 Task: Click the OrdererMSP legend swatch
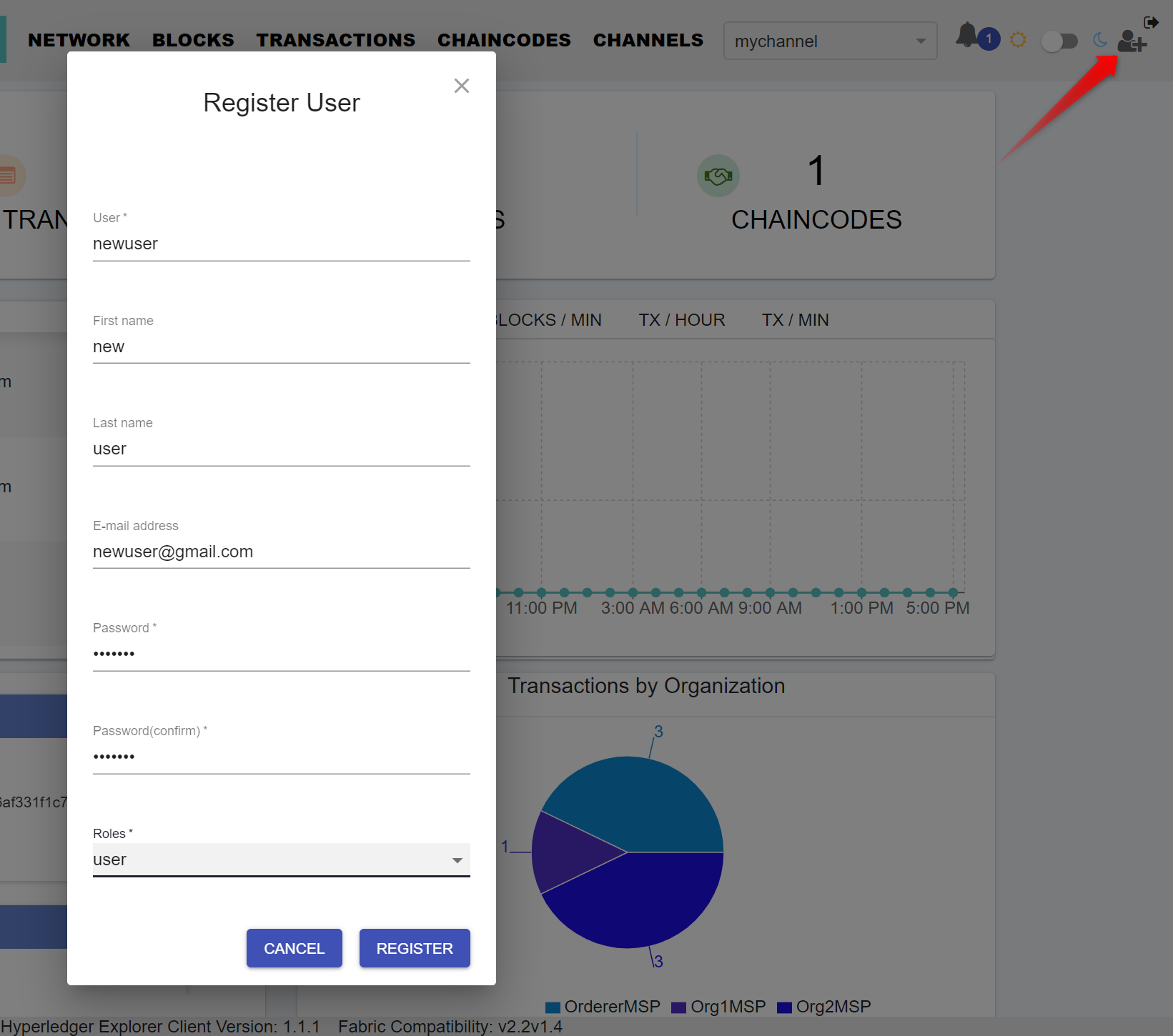(x=553, y=1007)
